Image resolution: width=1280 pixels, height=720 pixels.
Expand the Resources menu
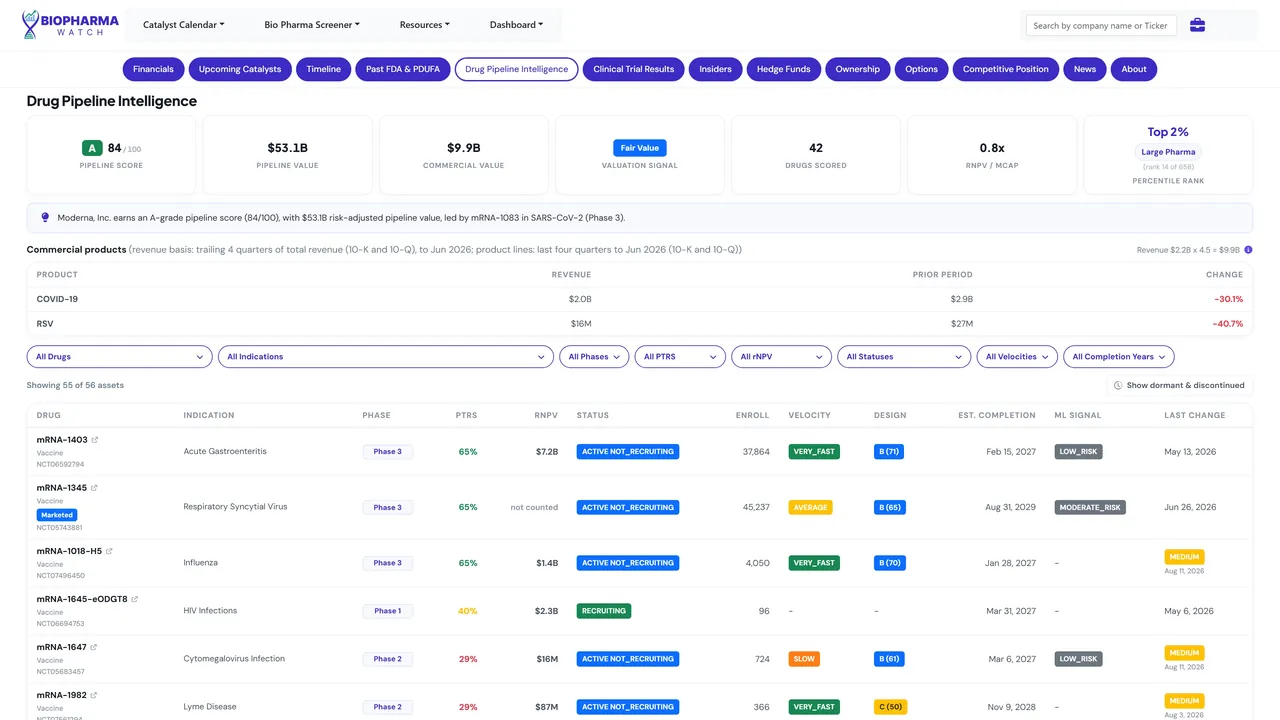tap(425, 25)
